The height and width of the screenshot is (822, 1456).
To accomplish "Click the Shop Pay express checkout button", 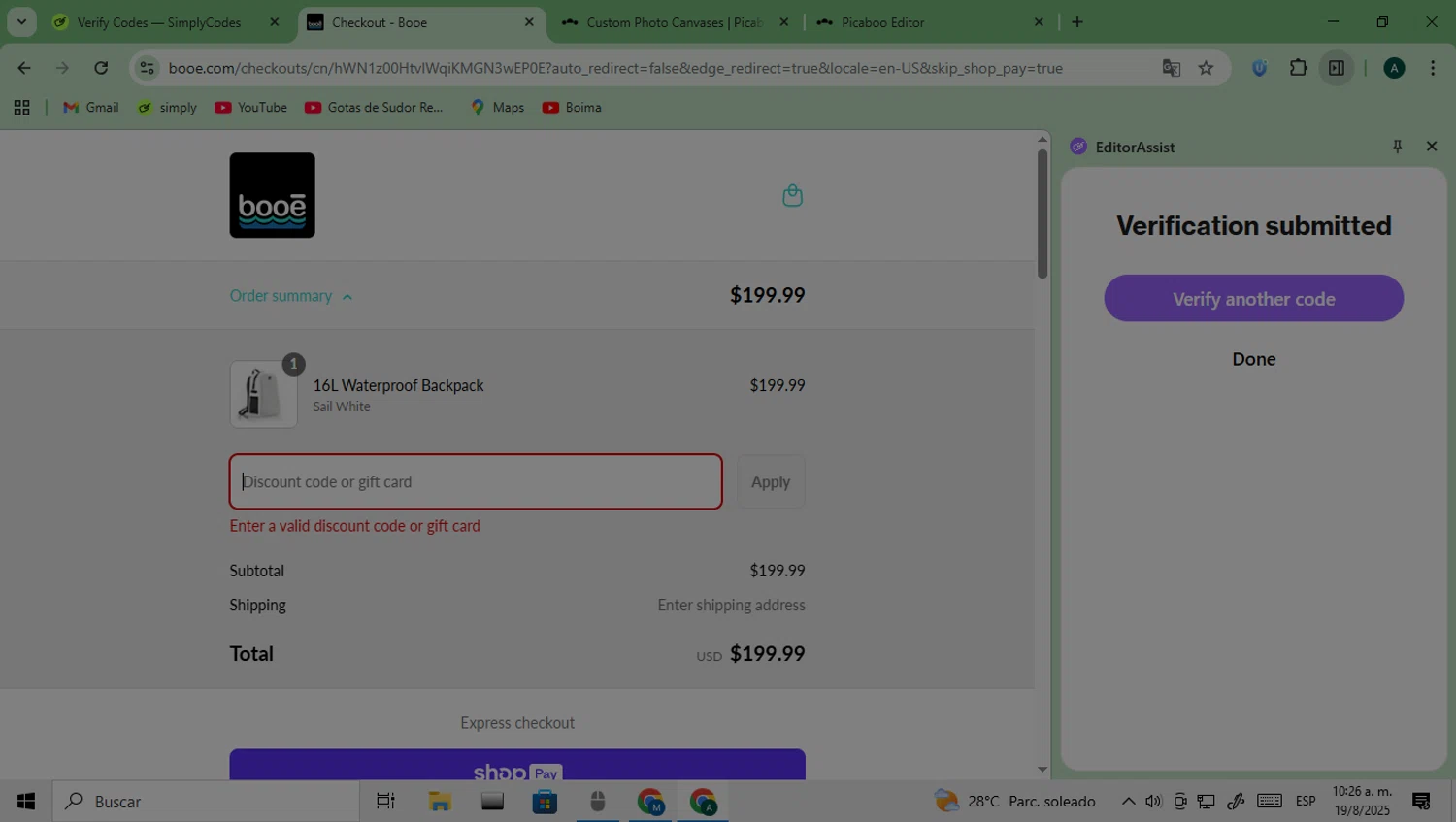I will tap(517, 766).
